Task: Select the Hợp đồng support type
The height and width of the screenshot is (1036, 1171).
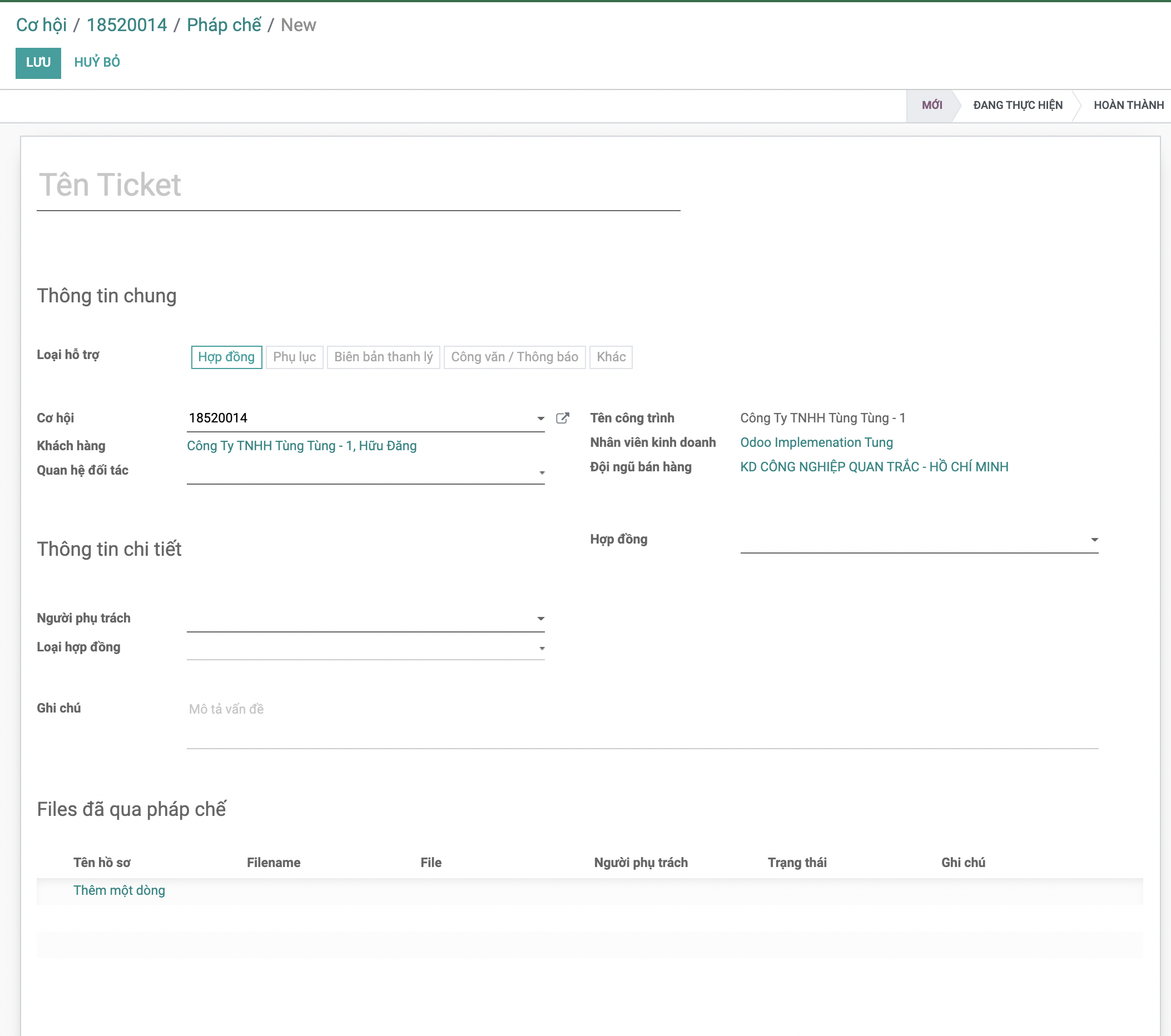Action: (x=226, y=357)
